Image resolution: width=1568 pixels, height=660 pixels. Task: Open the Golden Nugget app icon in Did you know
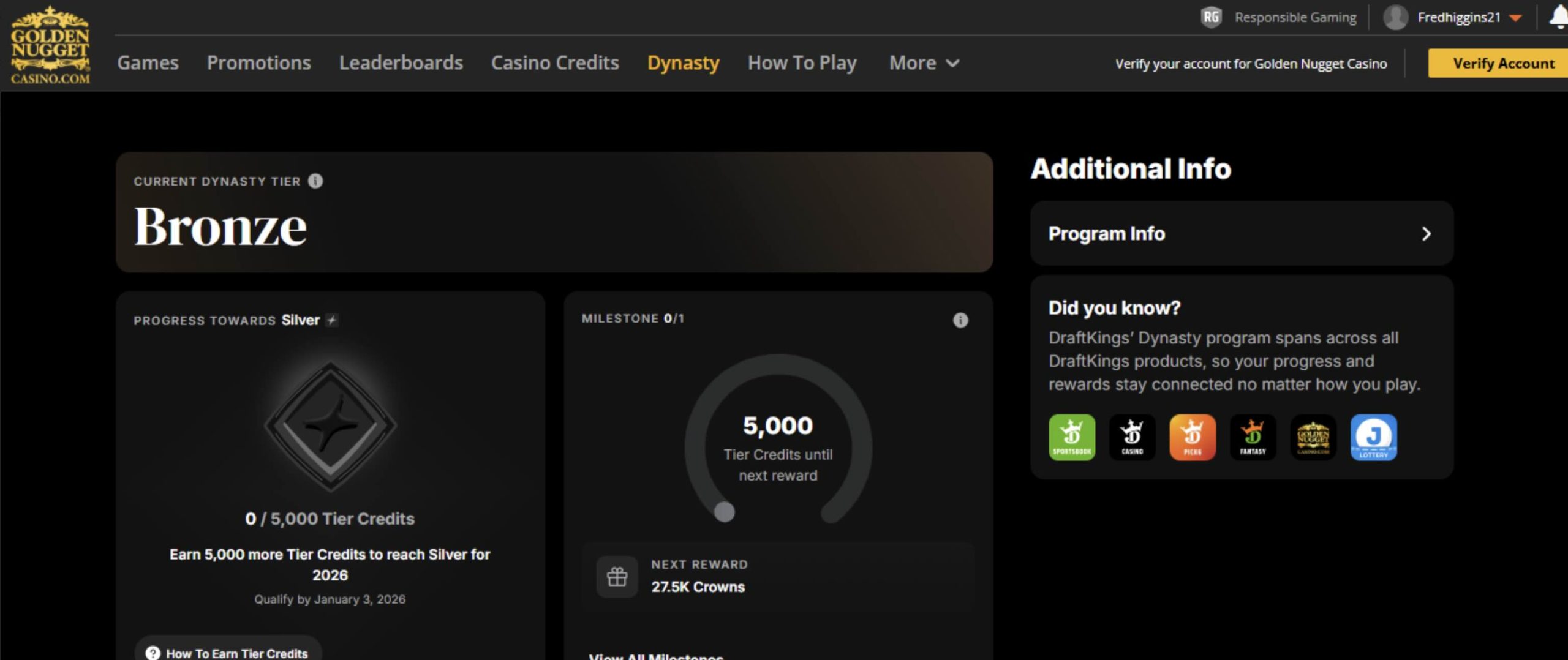point(1313,437)
